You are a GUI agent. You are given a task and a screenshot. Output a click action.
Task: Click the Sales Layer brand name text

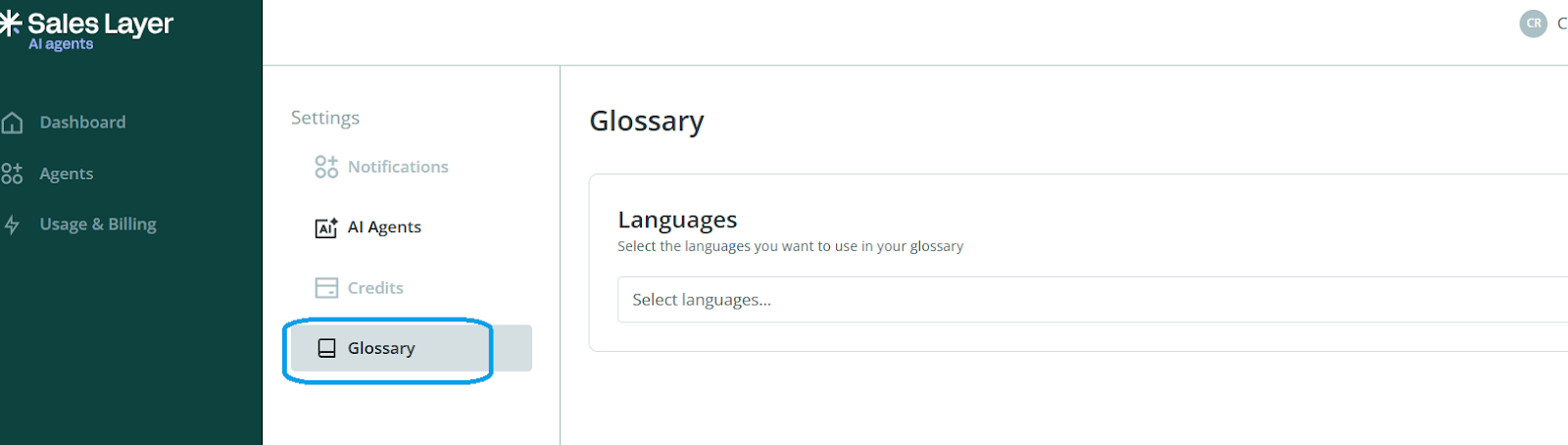[x=100, y=23]
